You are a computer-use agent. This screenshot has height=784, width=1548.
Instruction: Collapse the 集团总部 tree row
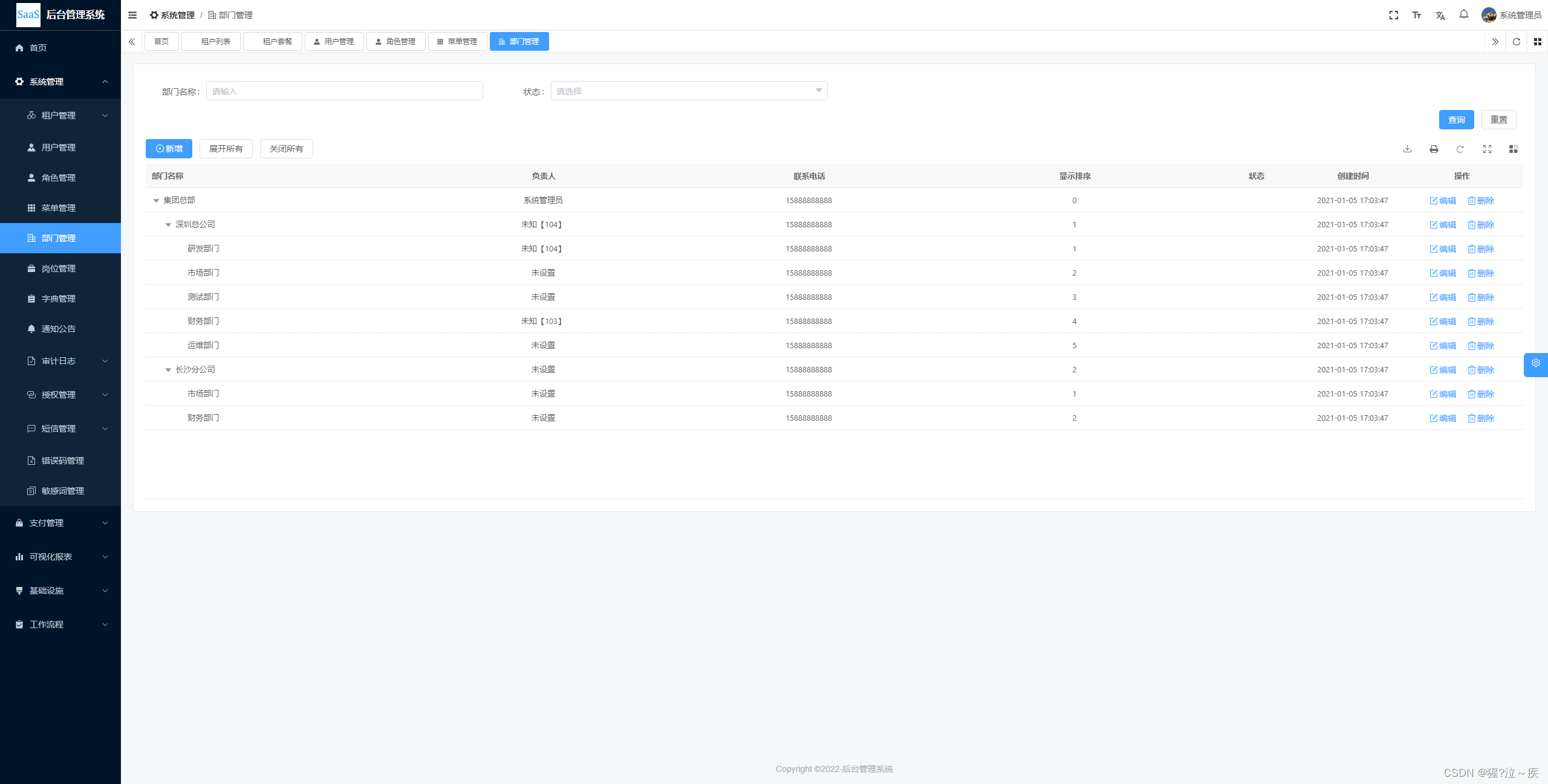(x=156, y=201)
